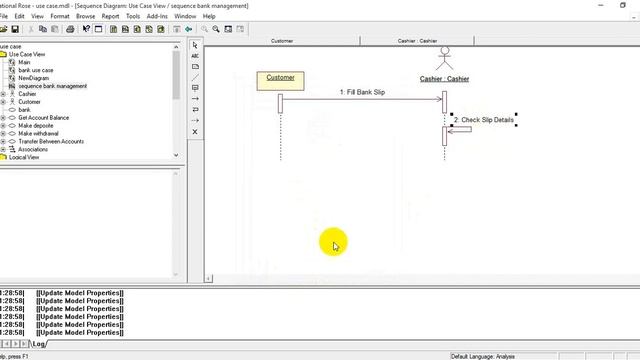Click the Fit In Window icon
Screen dimensions: 640x360
click(x=228, y=29)
